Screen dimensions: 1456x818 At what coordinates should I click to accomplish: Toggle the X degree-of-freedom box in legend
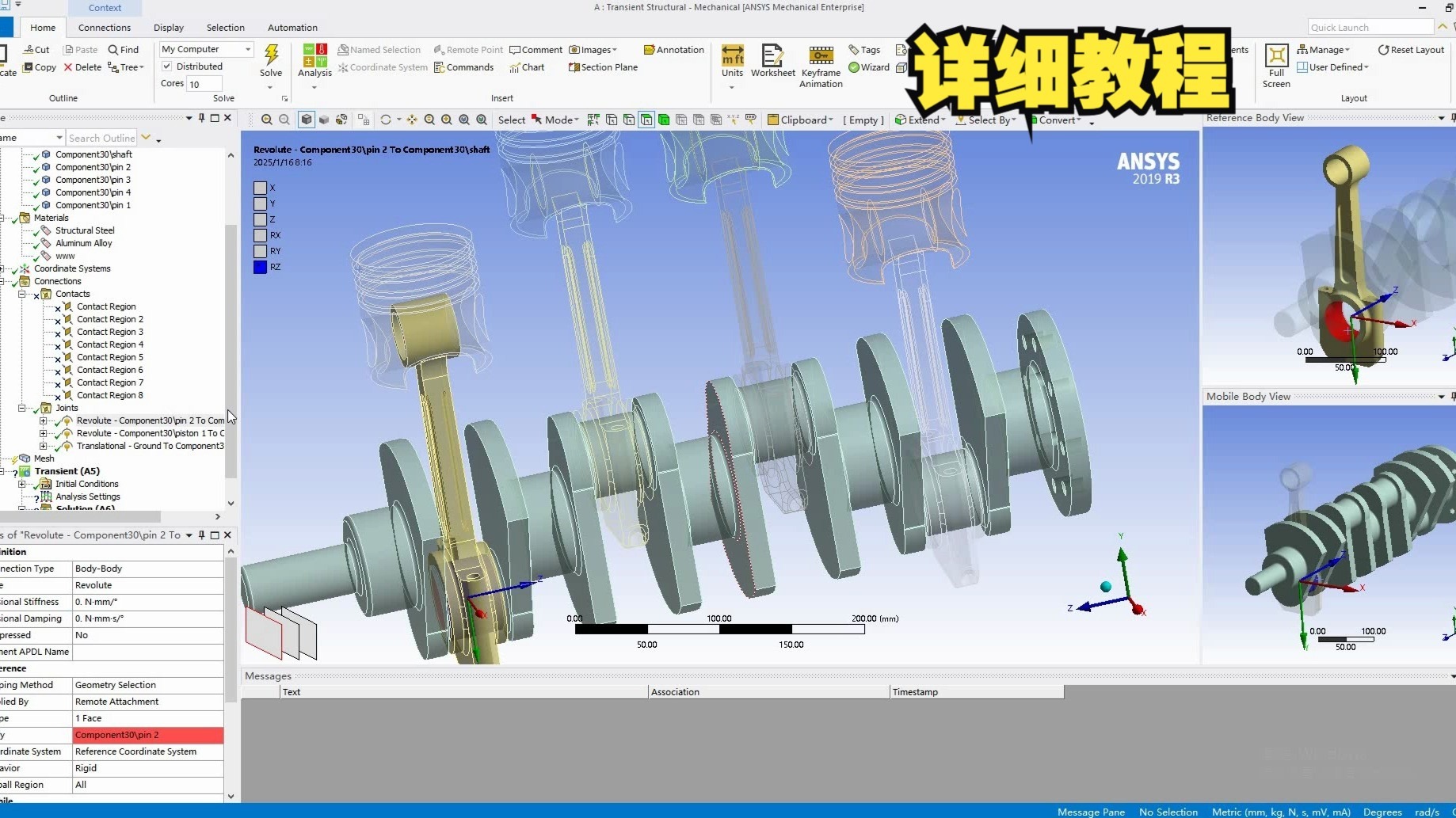coord(260,188)
